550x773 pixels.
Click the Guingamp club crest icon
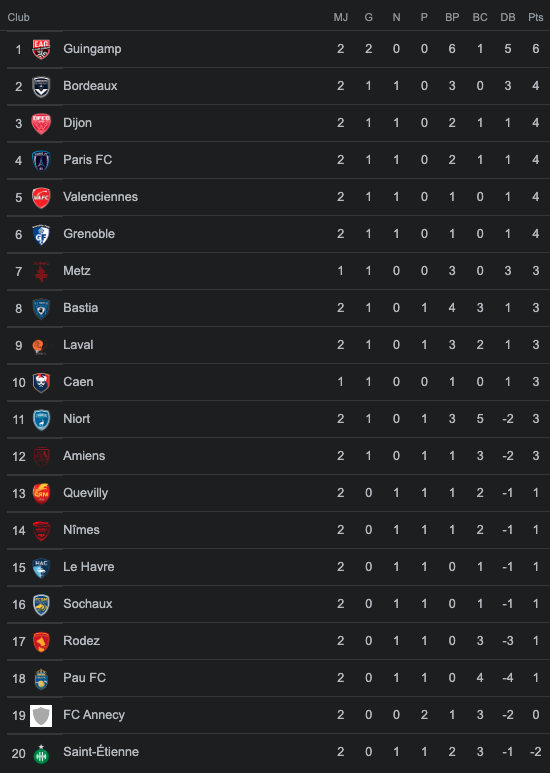pyautogui.click(x=41, y=49)
